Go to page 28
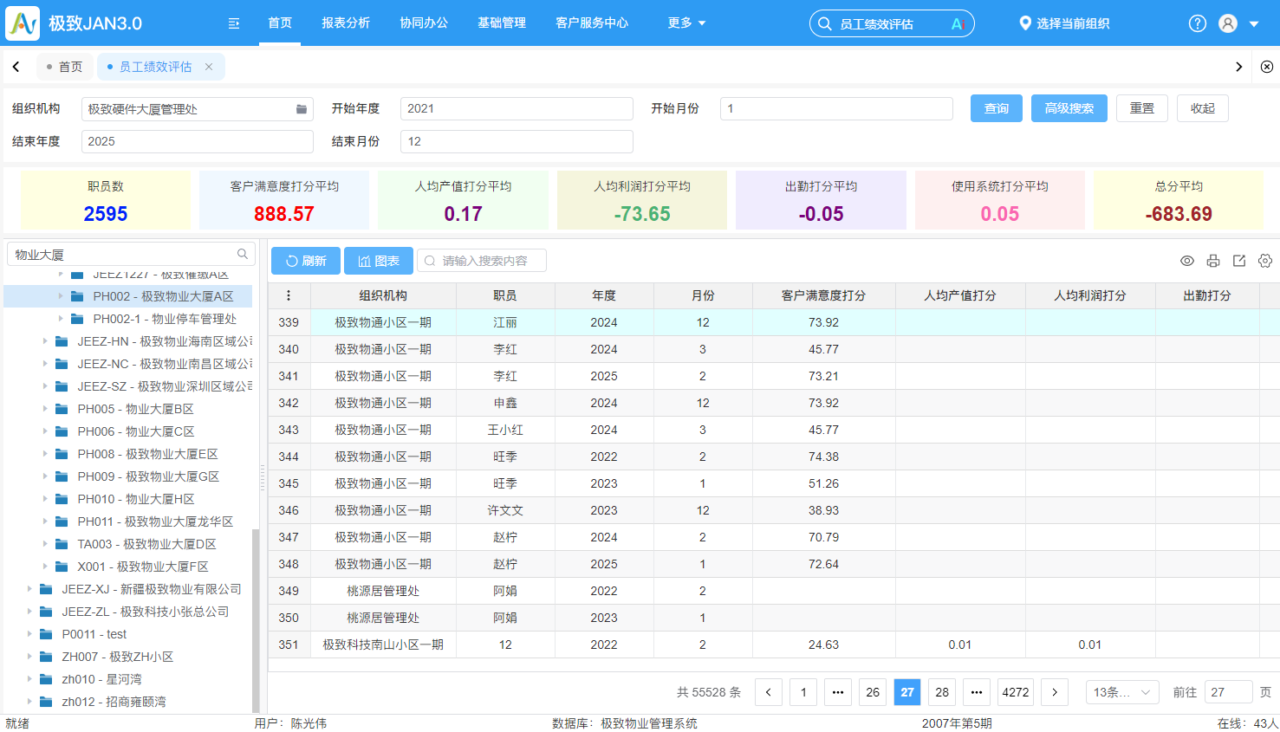The width and height of the screenshot is (1280, 732). click(x=942, y=692)
